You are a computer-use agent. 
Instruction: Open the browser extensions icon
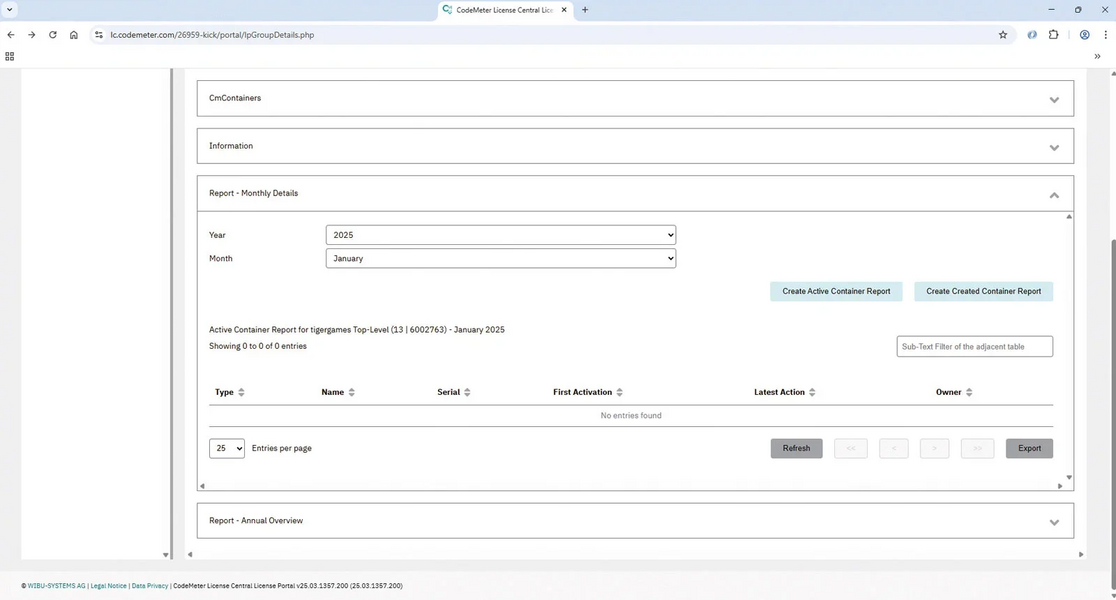(x=1053, y=34)
